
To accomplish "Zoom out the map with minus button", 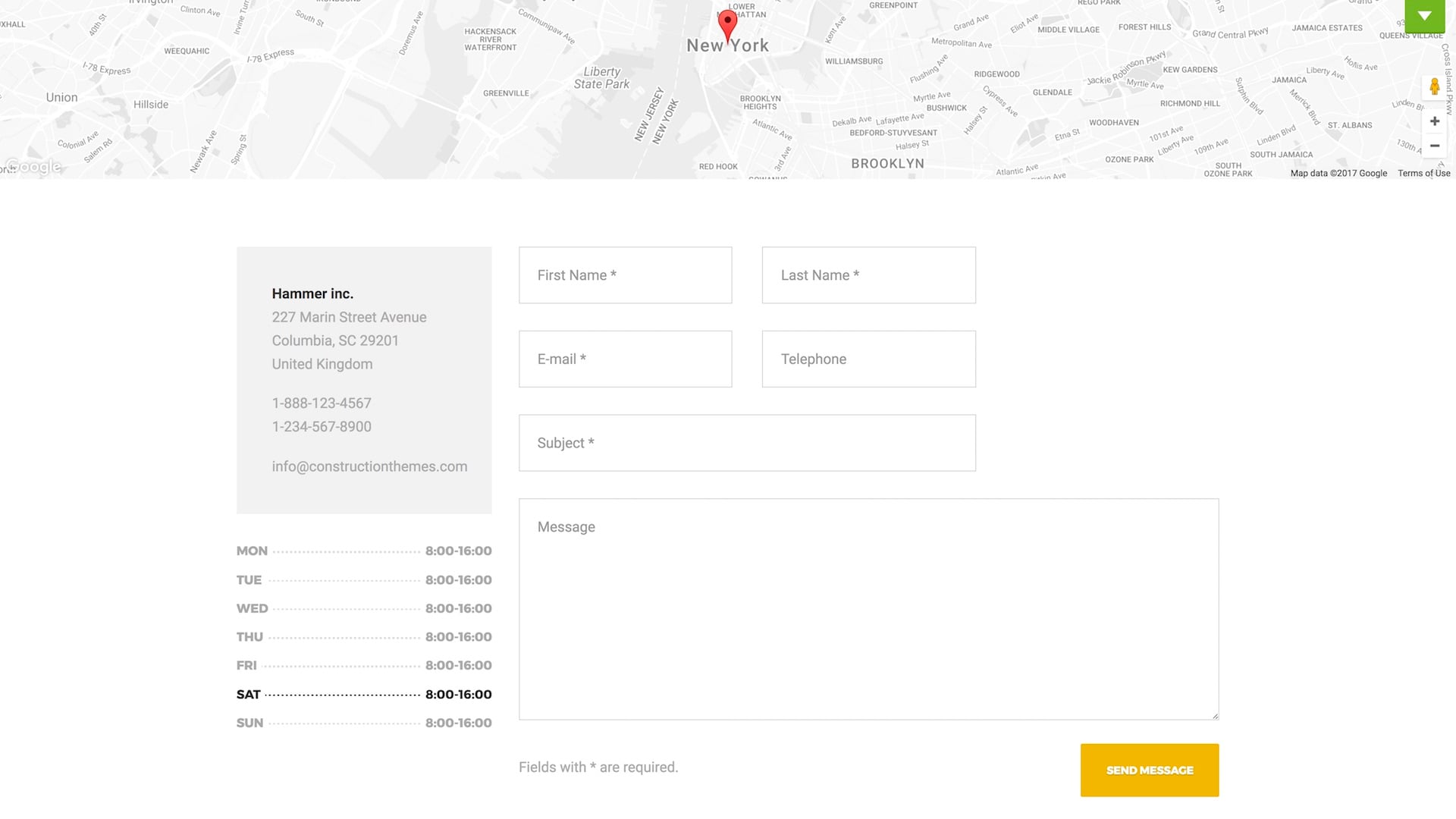I will tap(1434, 146).
